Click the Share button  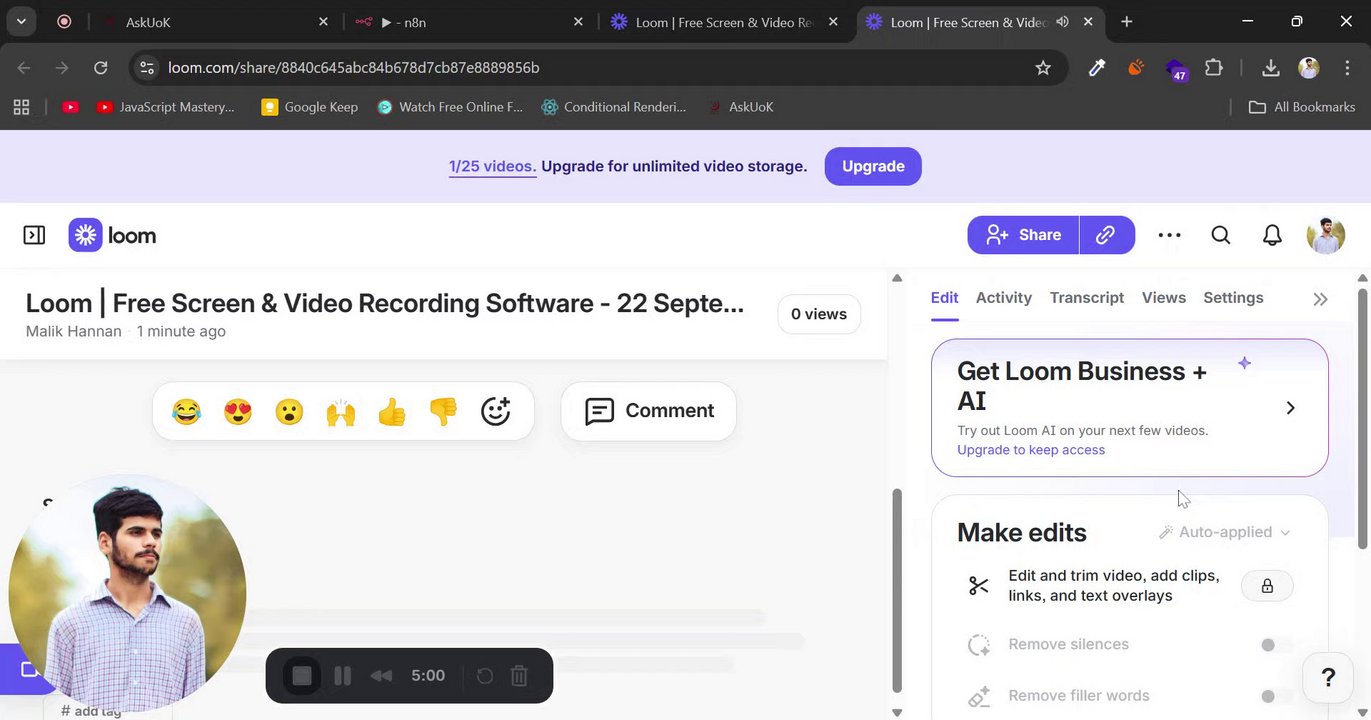click(x=1023, y=235)
